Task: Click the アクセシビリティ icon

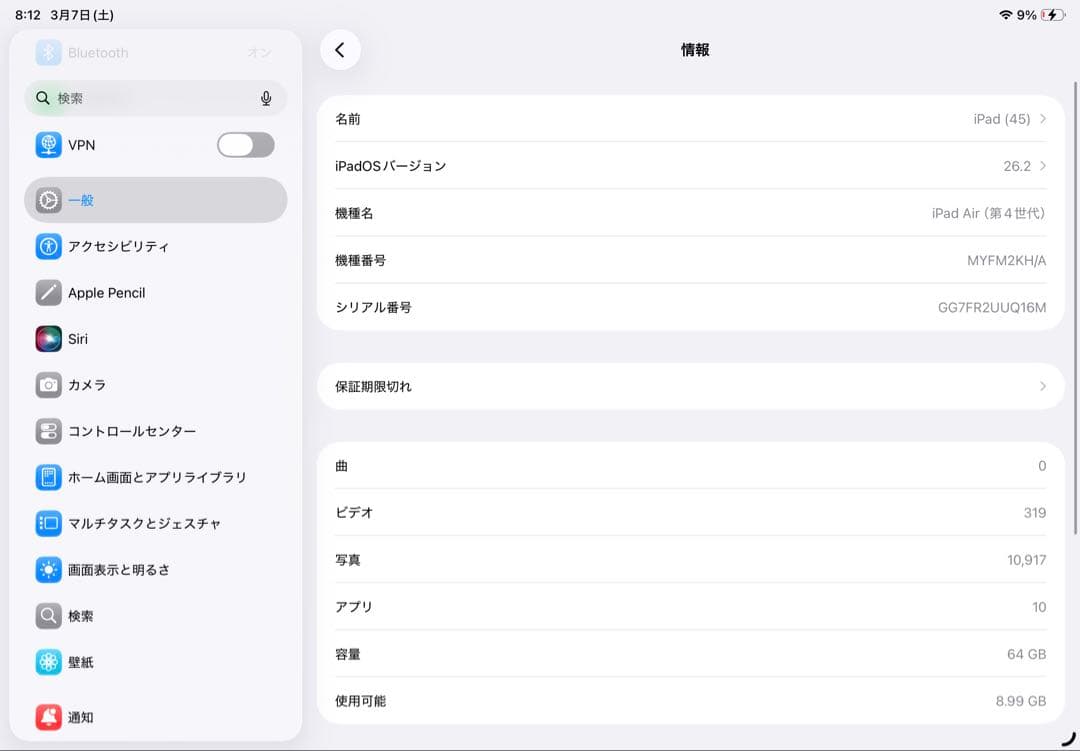Action: pos(48,246)
